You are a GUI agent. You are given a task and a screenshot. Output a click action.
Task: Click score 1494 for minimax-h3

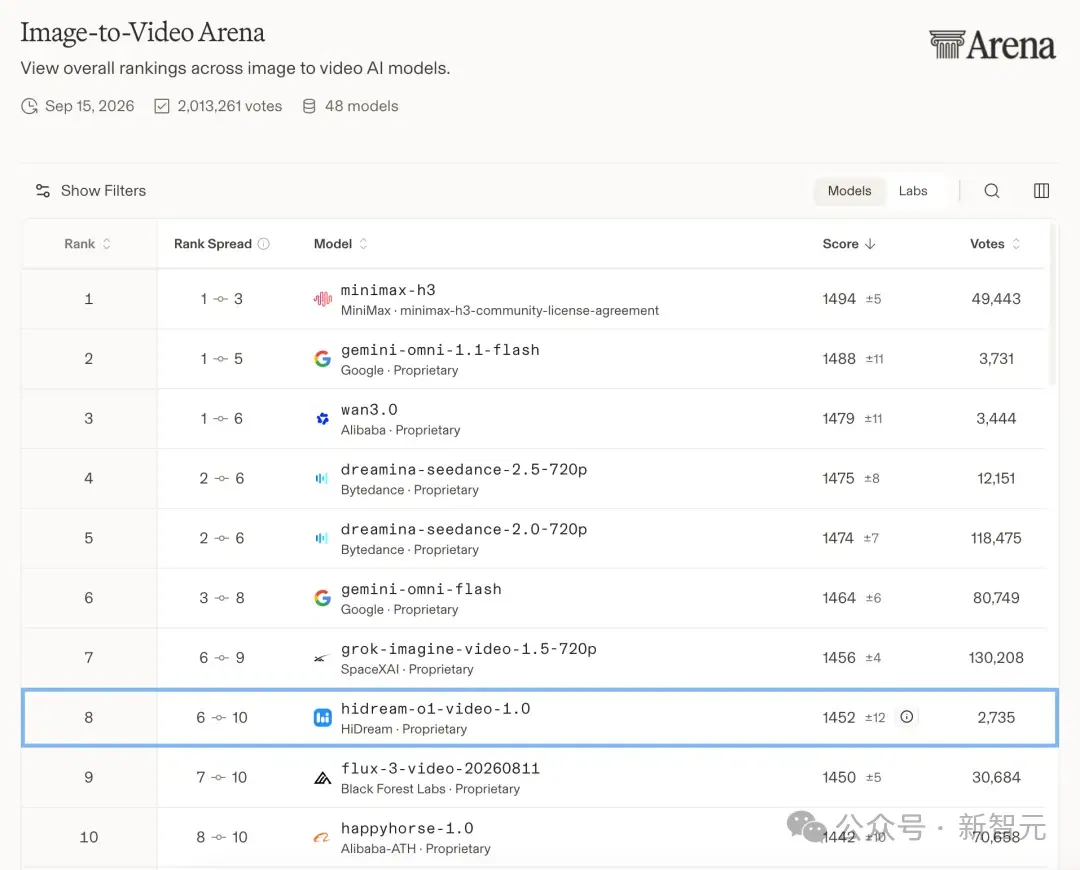point(839,299)
